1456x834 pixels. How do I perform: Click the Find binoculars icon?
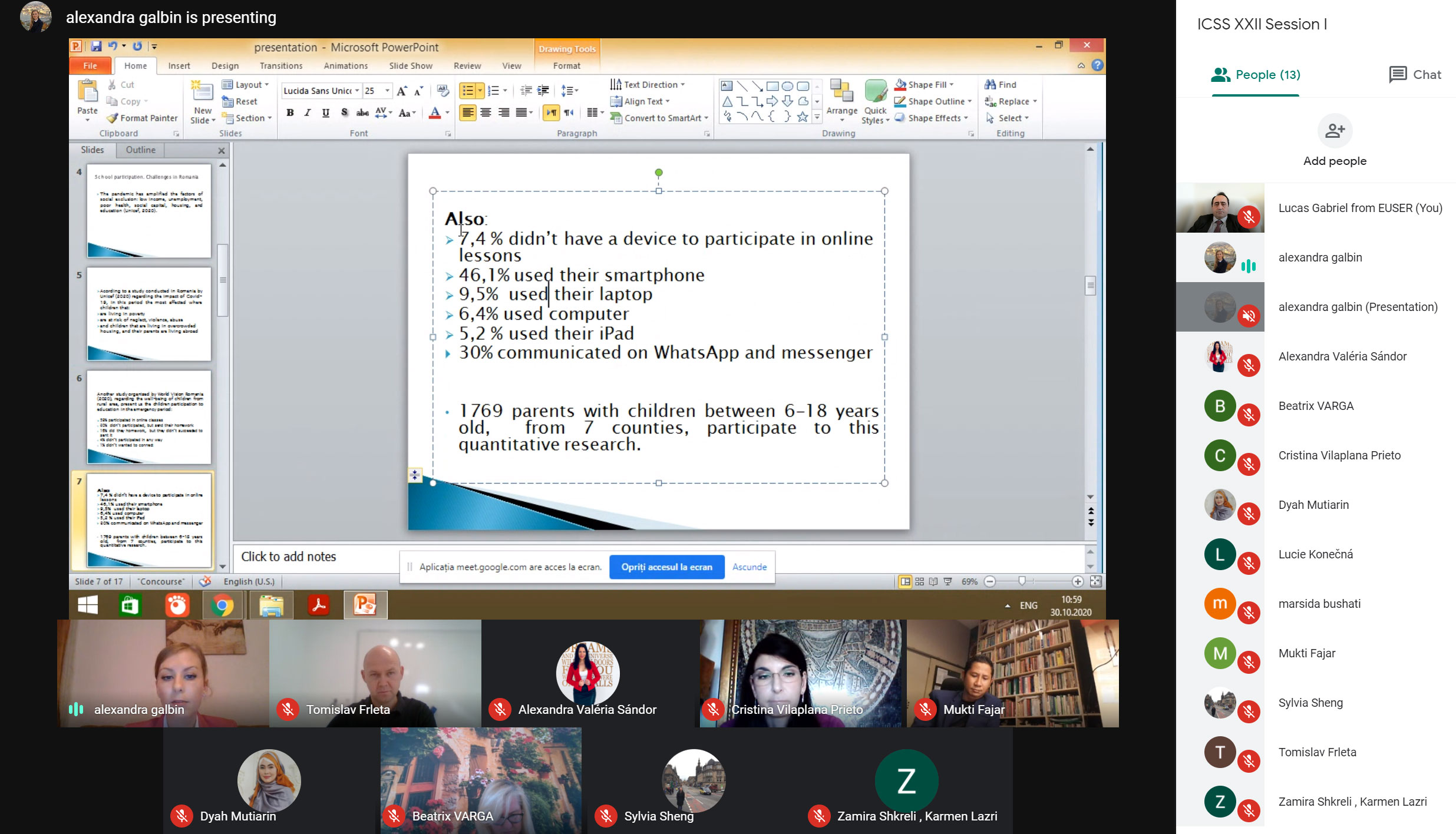(990, 84)
